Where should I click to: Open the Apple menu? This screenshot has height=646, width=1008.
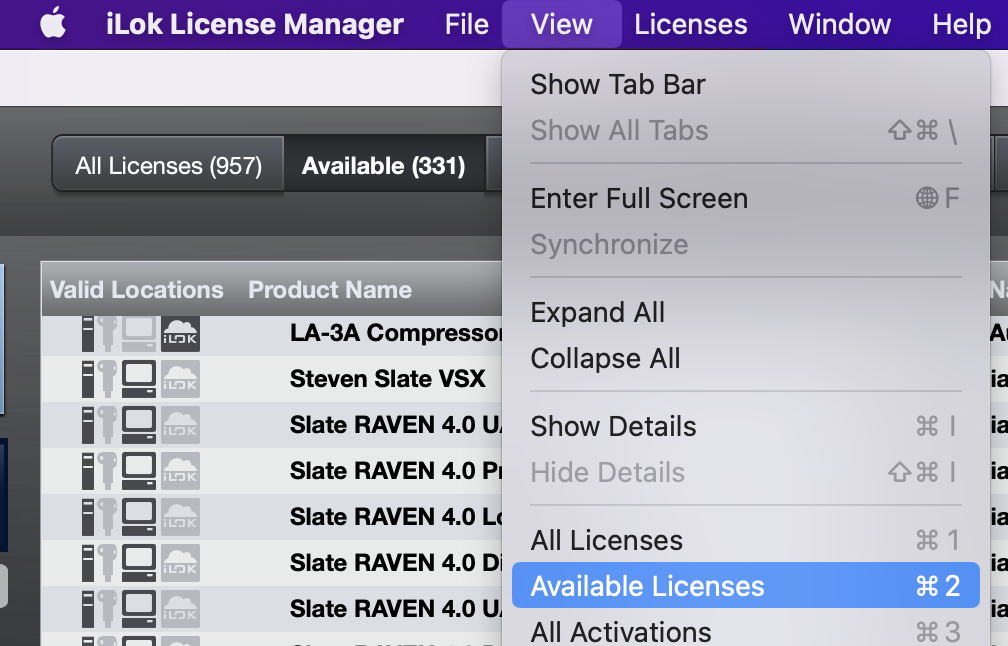(53, 24)
